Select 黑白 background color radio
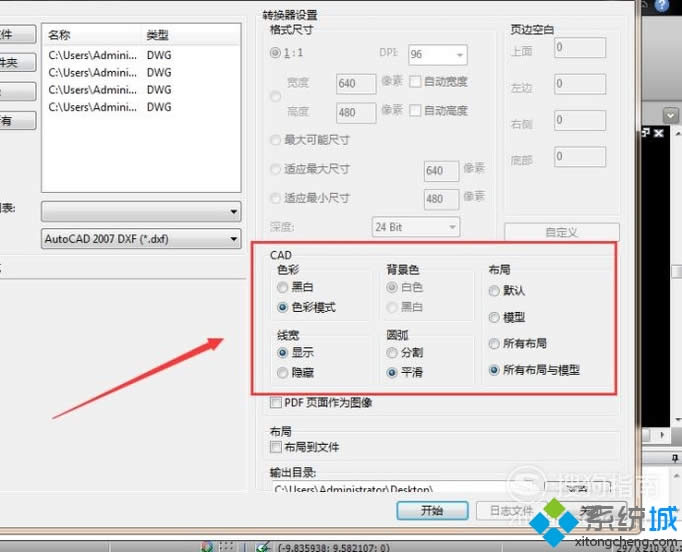The width and height of the screenshot is (682, 552). tap(392, 308)
